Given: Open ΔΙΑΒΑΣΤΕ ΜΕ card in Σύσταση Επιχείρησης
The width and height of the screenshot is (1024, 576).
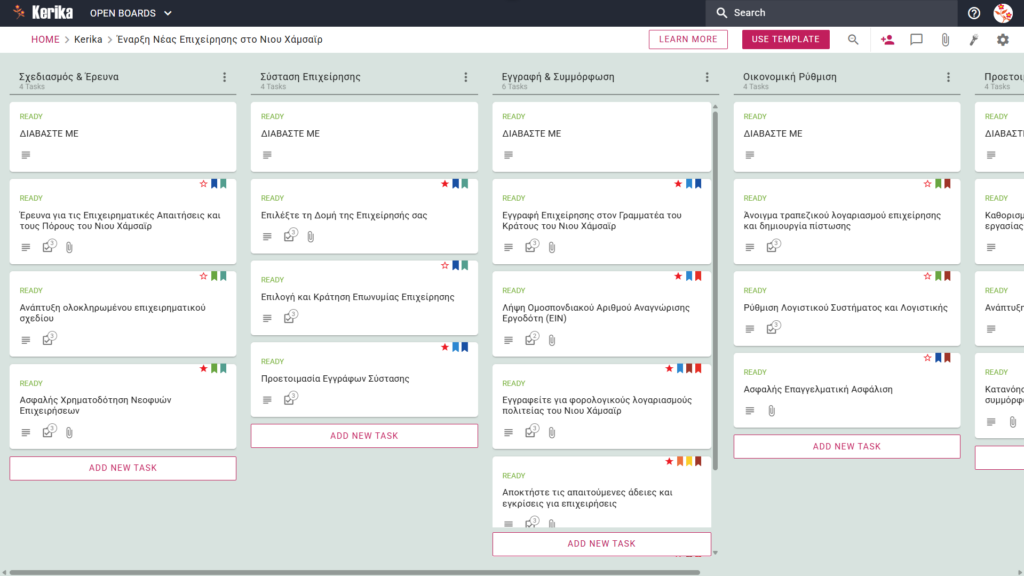Looking at the screenshot, I should pos(364,137).
